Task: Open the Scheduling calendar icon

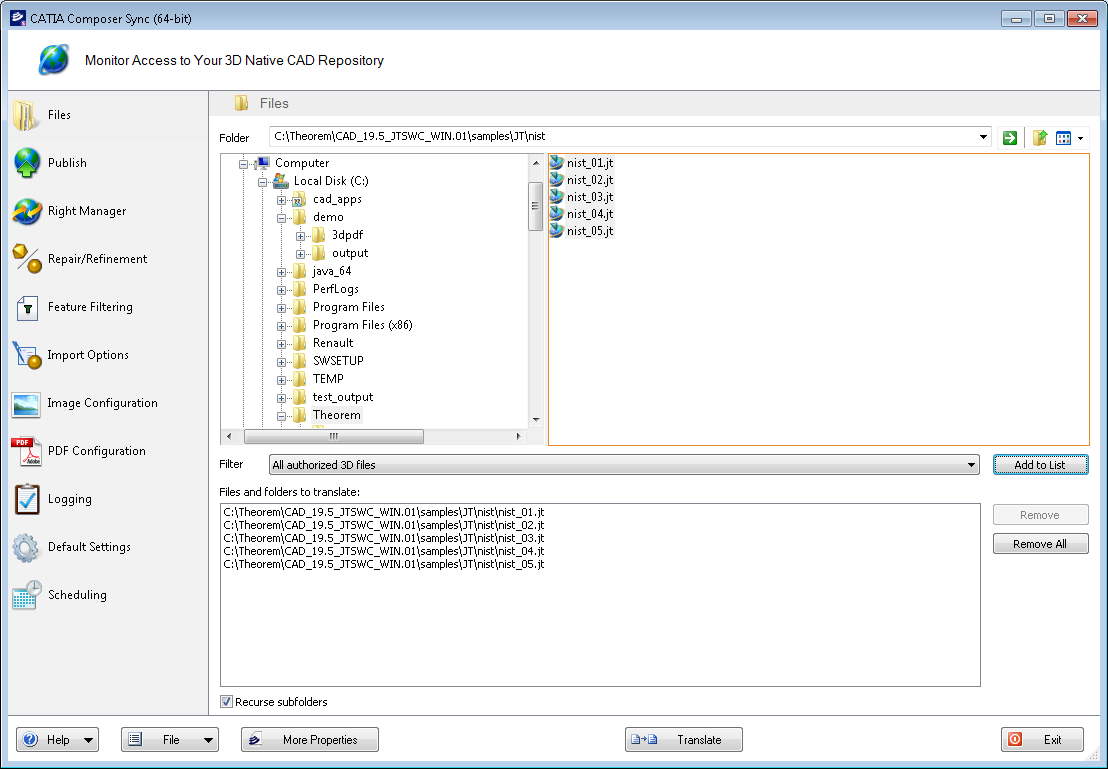Action: click(27, 595)
